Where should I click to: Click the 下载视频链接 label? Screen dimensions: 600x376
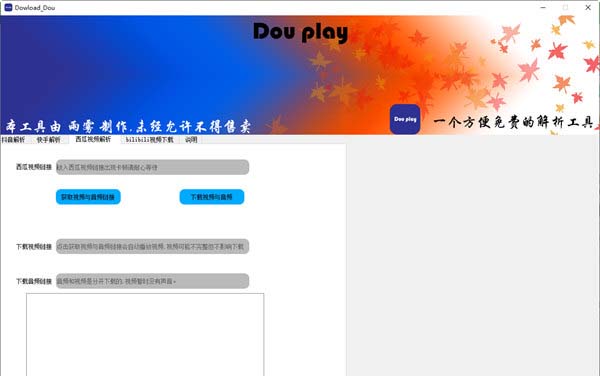pos(34,247)
